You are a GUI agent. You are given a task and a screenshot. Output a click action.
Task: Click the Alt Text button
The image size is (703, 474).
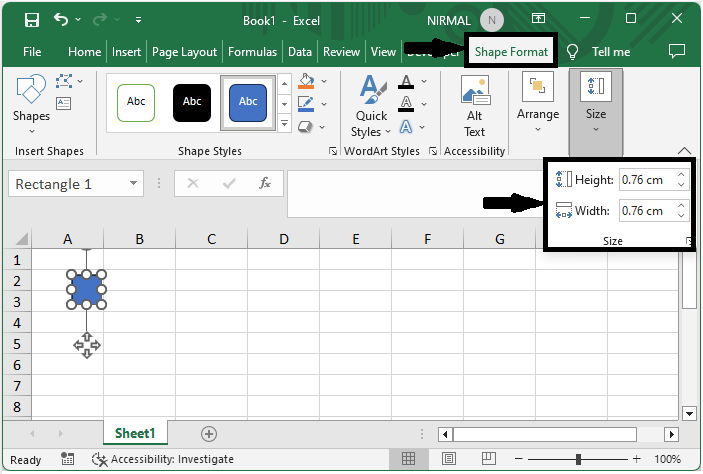pos(474,106)
